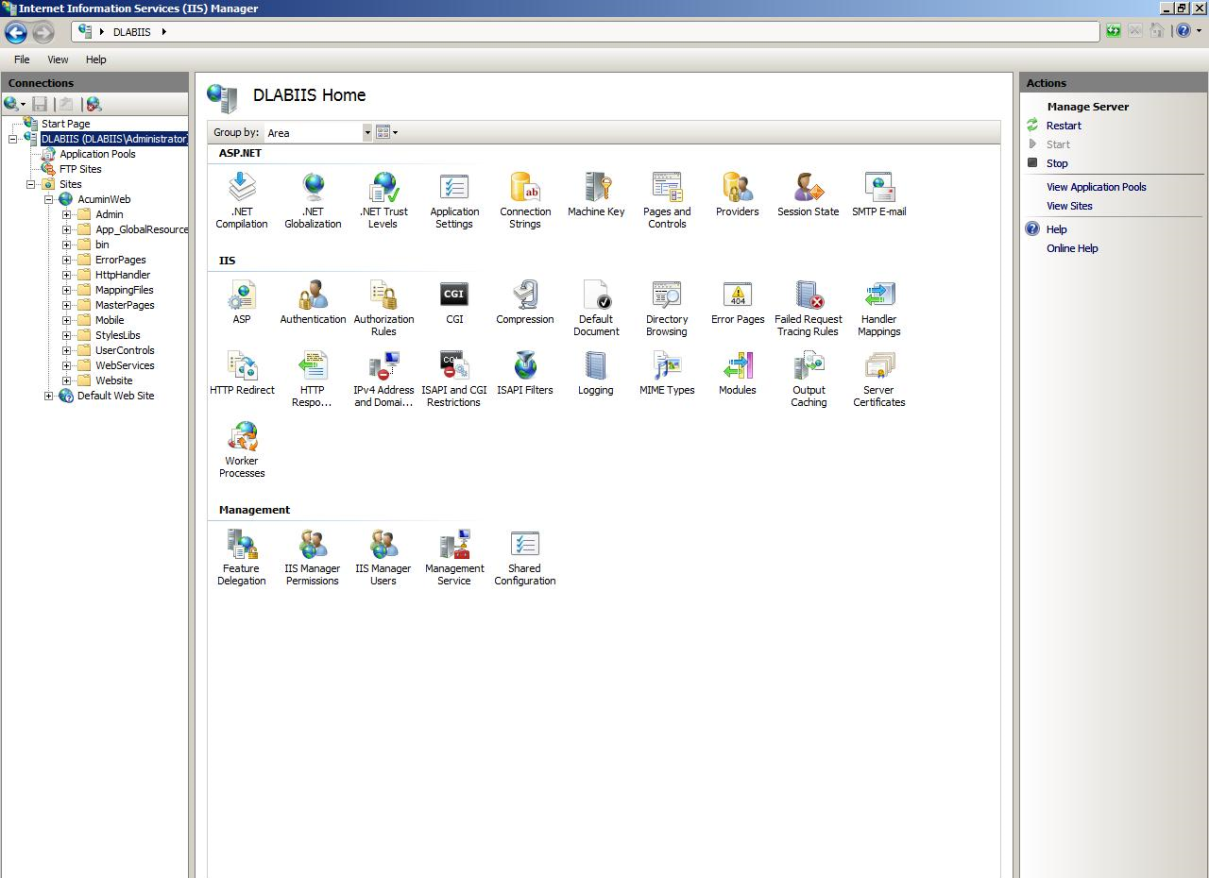Open HTTP Response Headers feature
1209x878 pixels.
coord(313,379)
